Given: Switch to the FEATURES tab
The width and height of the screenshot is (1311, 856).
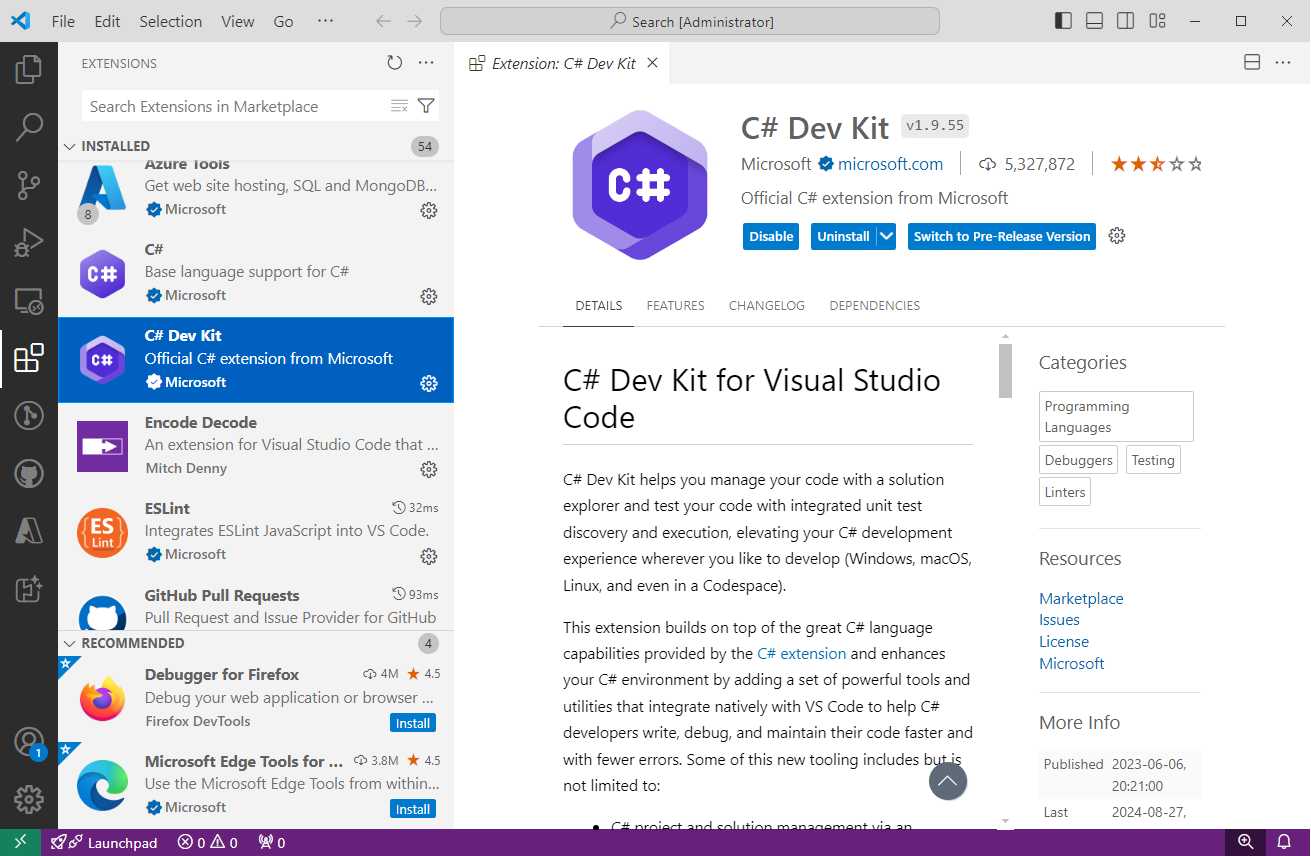Looking at the screenshot, I should [675, 306].
